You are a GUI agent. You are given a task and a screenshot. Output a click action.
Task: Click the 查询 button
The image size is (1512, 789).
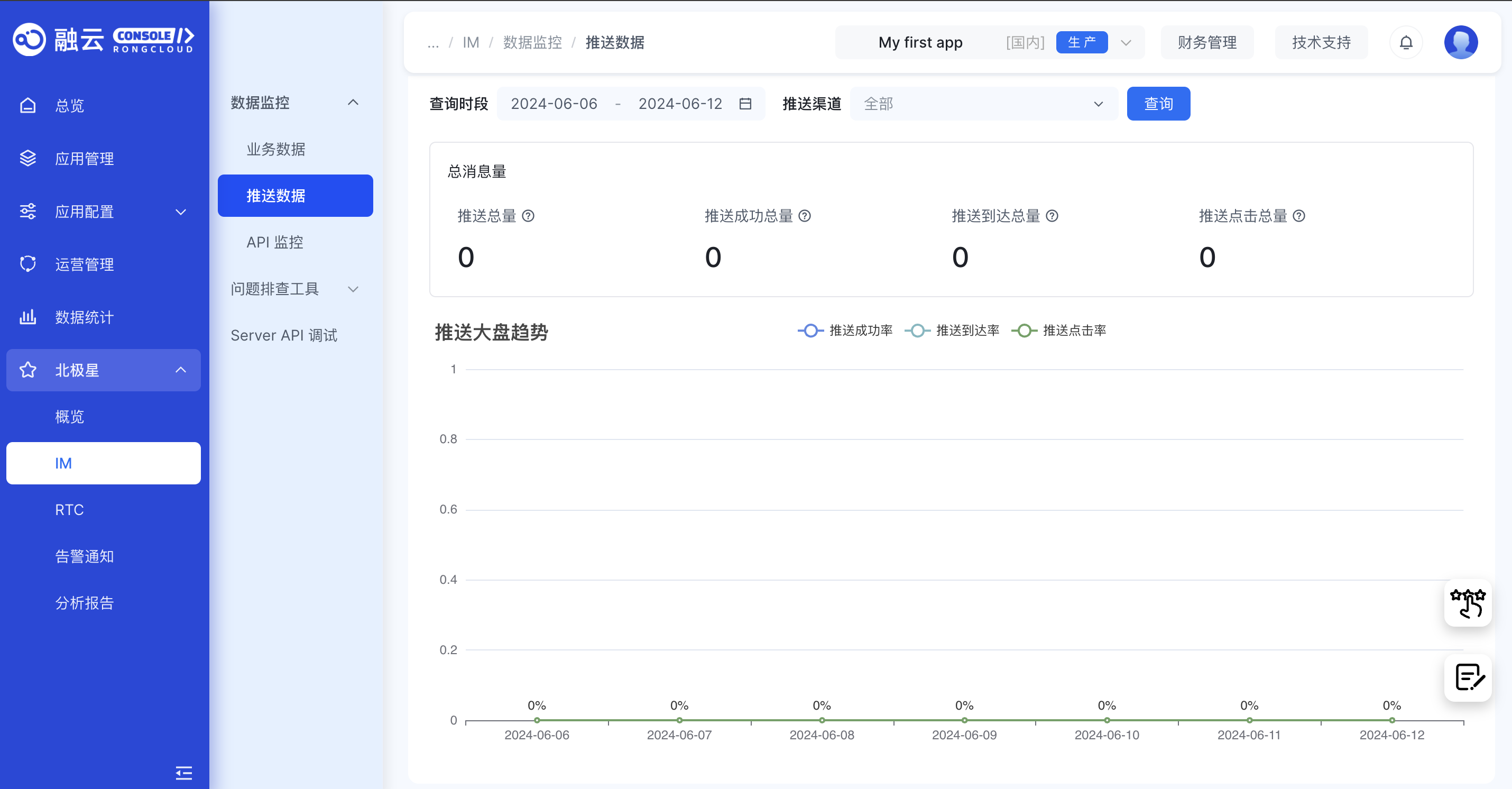(1158, 104)
